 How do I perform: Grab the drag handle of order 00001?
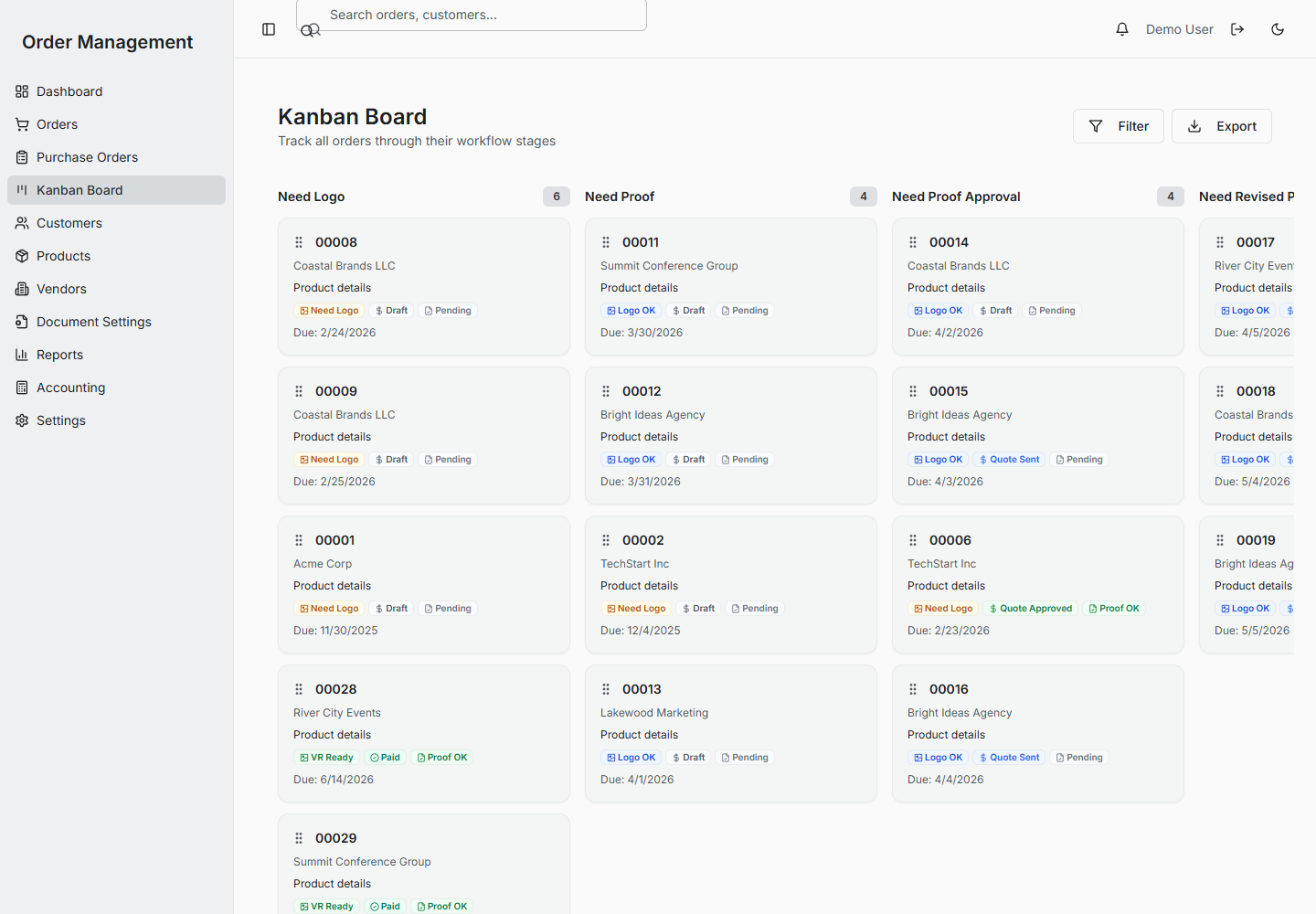pos(299,540)
